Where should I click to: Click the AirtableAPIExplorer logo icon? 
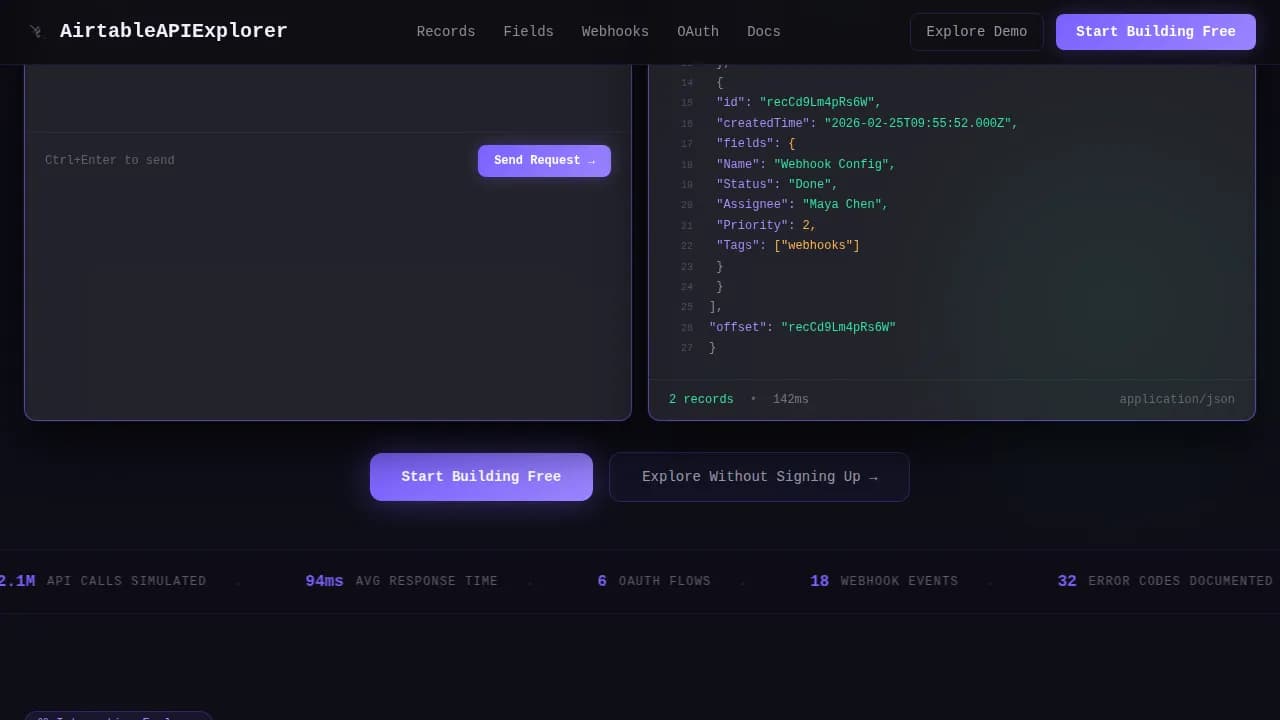pos(37,31)
